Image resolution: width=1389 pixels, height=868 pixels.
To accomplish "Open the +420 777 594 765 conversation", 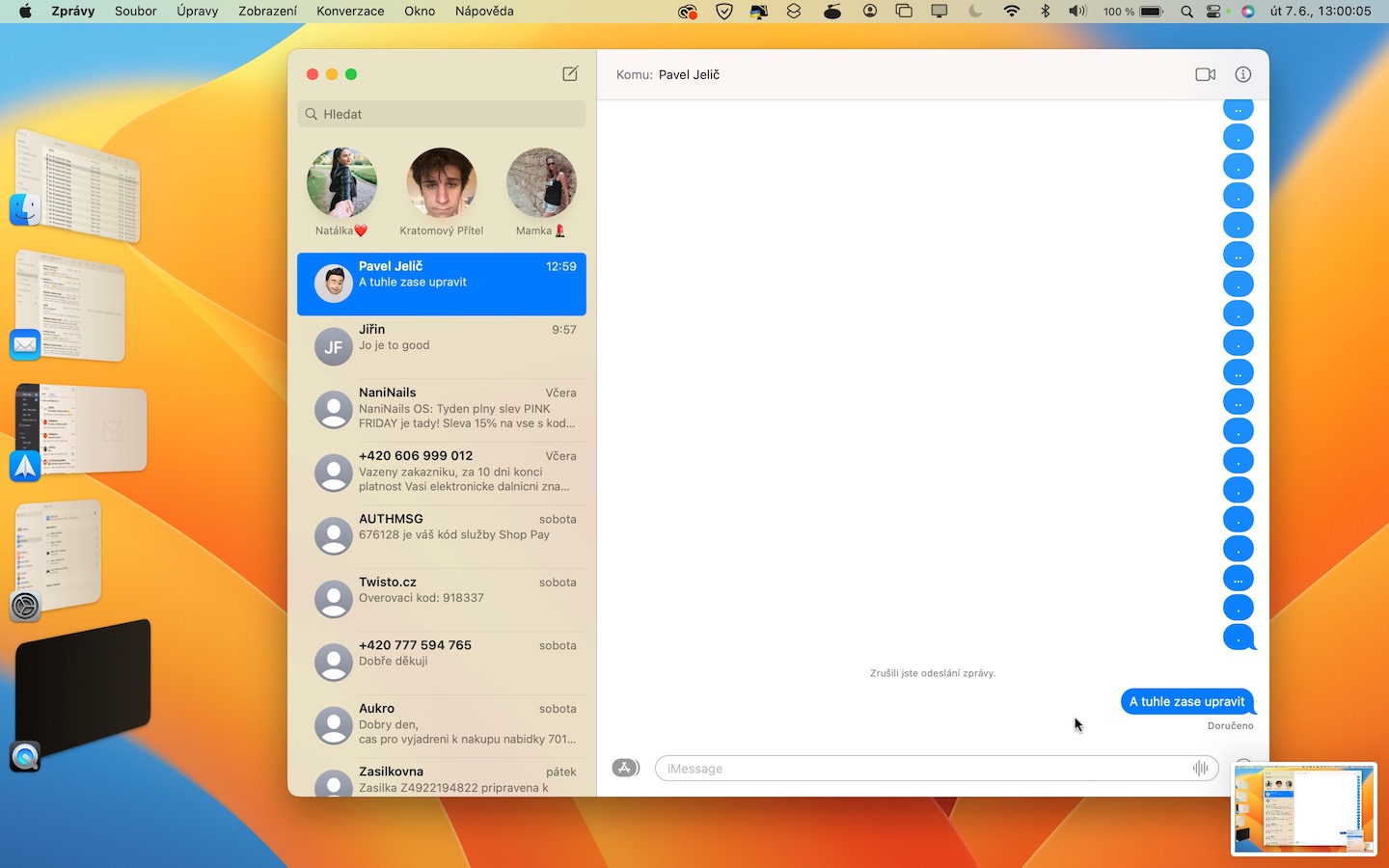I will click(442, 663).
